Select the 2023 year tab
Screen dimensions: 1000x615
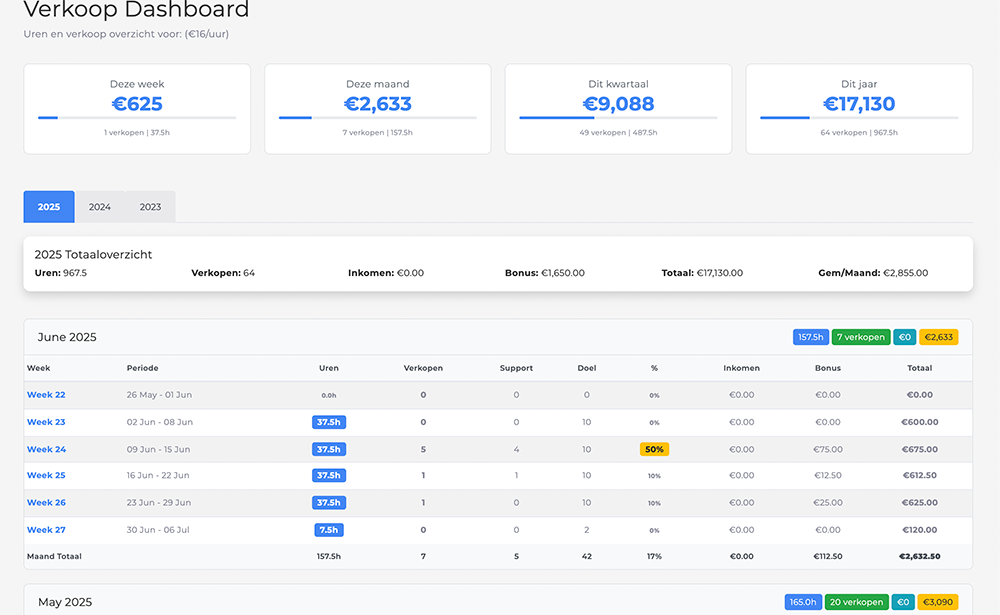150,207
